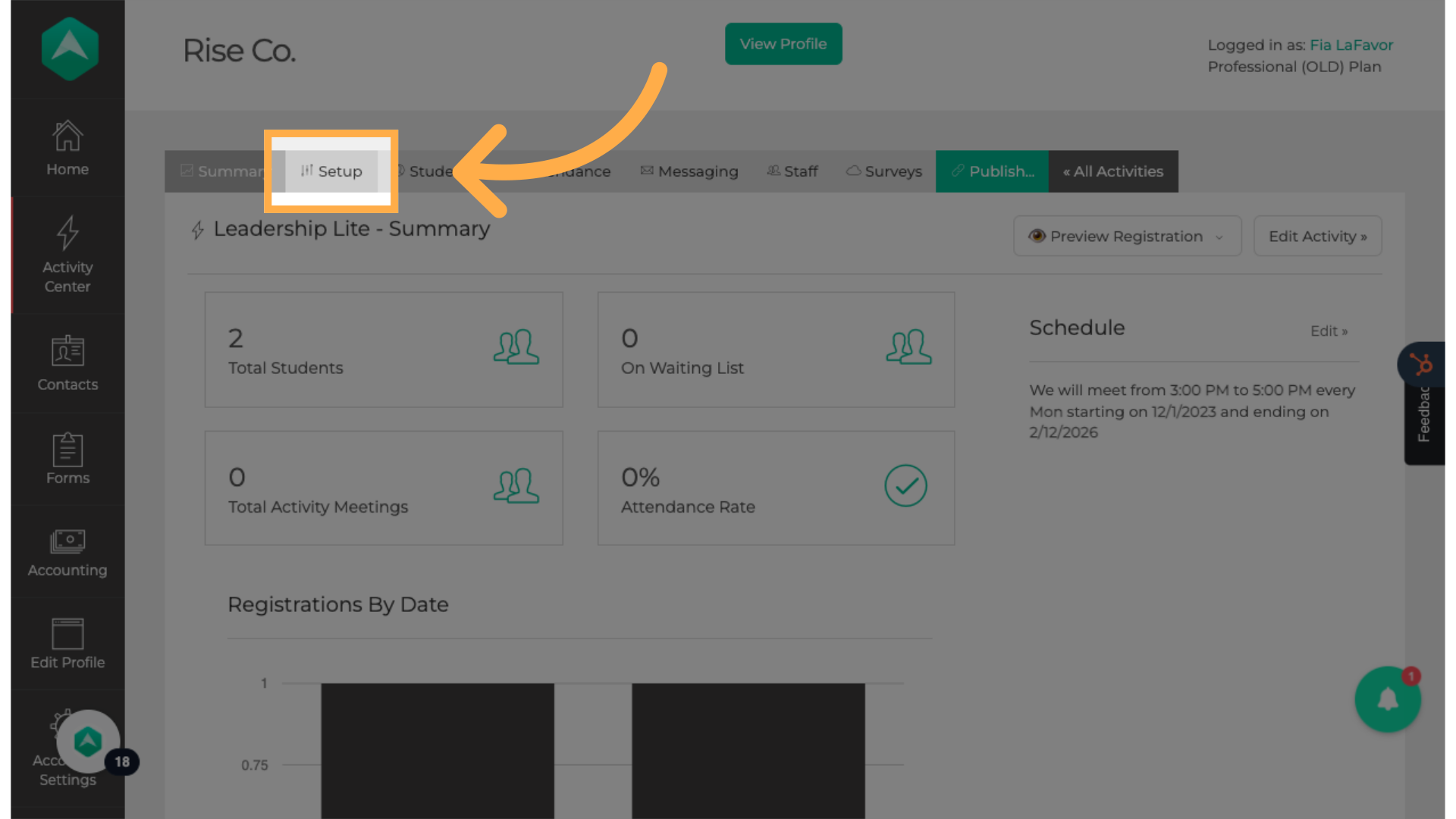
Task: Switch to the Setup tab
Action: [331, 171]
